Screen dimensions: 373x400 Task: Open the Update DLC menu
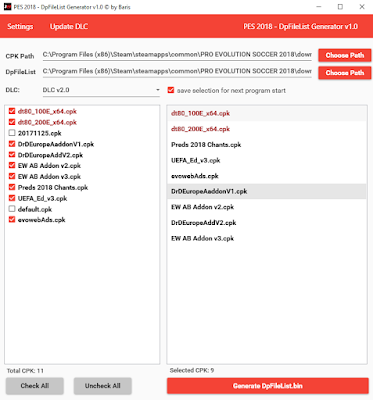coord(69,27)
